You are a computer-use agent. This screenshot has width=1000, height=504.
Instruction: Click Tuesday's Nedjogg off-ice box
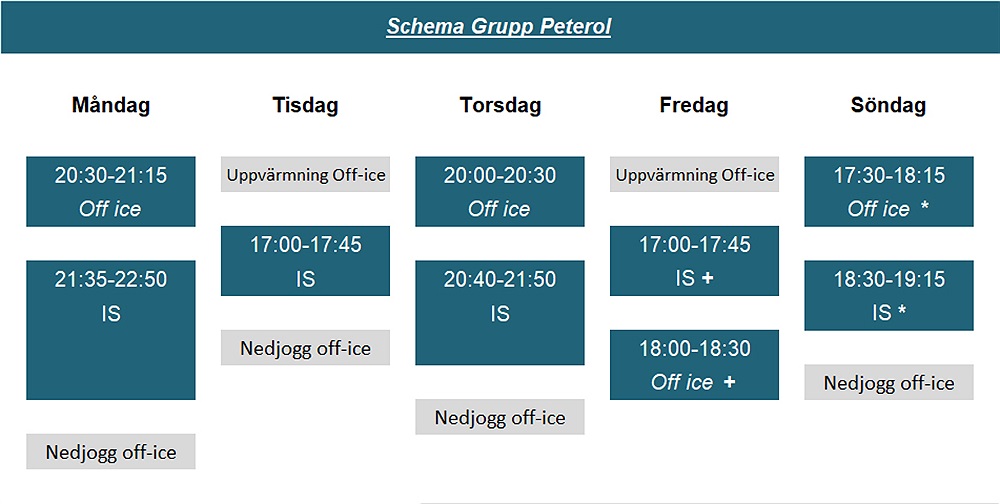click(305, 348)
